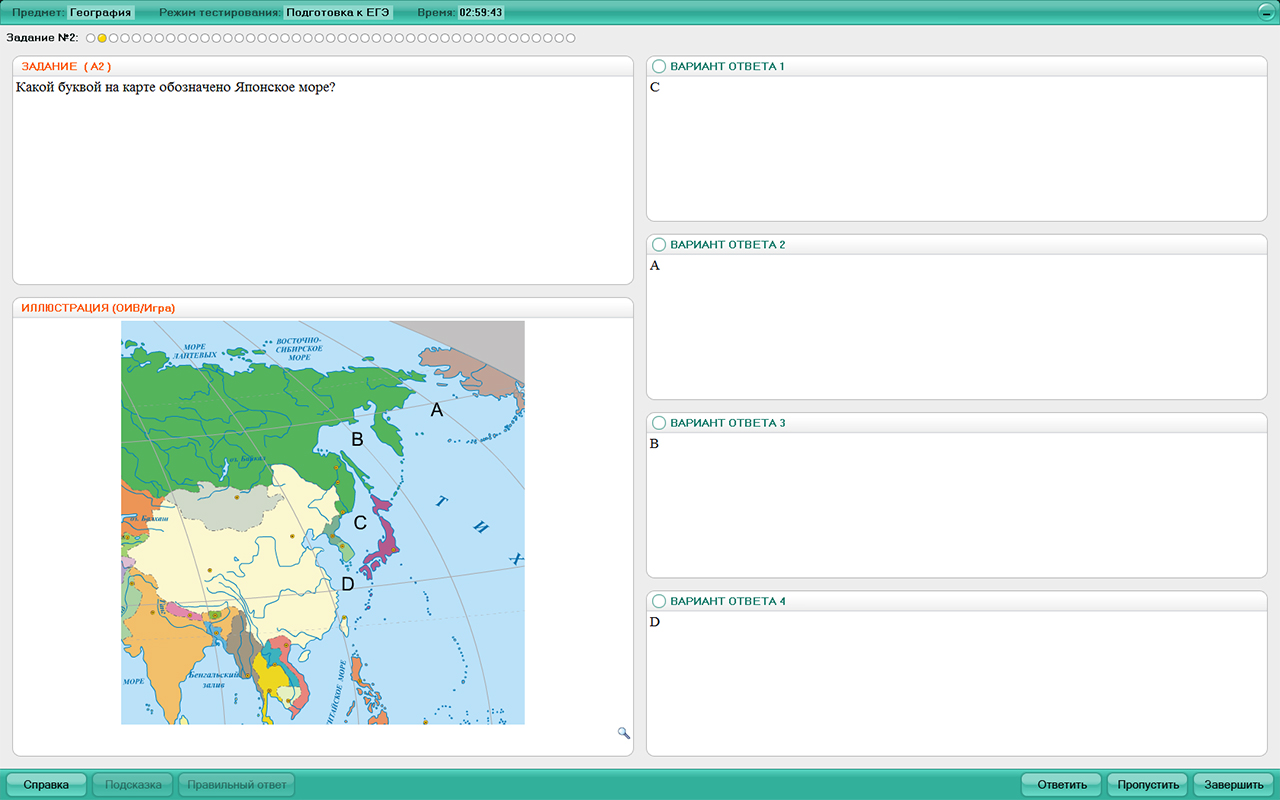Pick Вариант ответа 4 radio button
Image resolution: width=1280 pixels, height=800 pixels.
pos(659,601)
